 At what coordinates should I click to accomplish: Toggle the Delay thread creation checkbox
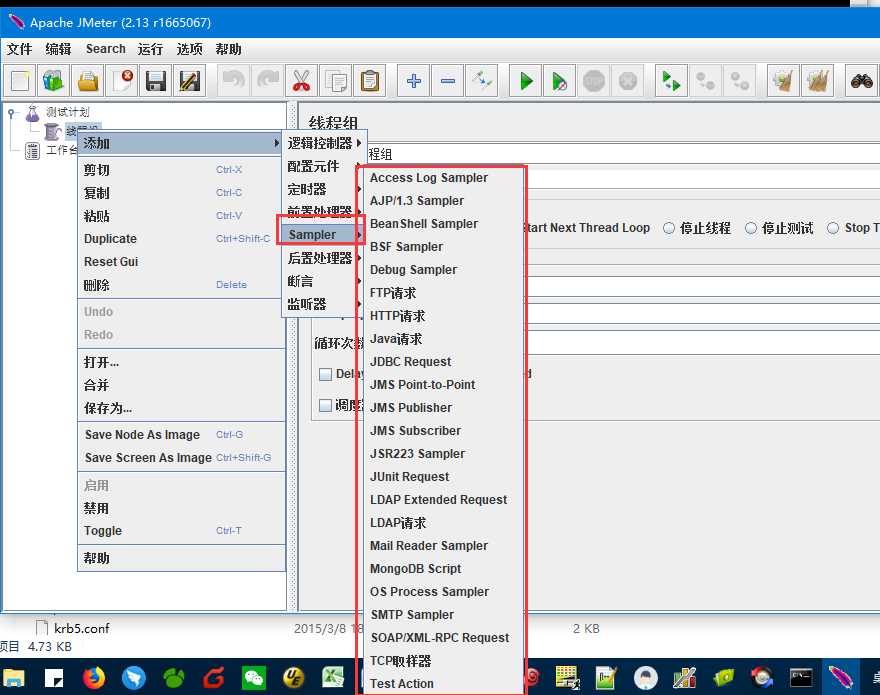pyautogui.click(x=326, y=374)
